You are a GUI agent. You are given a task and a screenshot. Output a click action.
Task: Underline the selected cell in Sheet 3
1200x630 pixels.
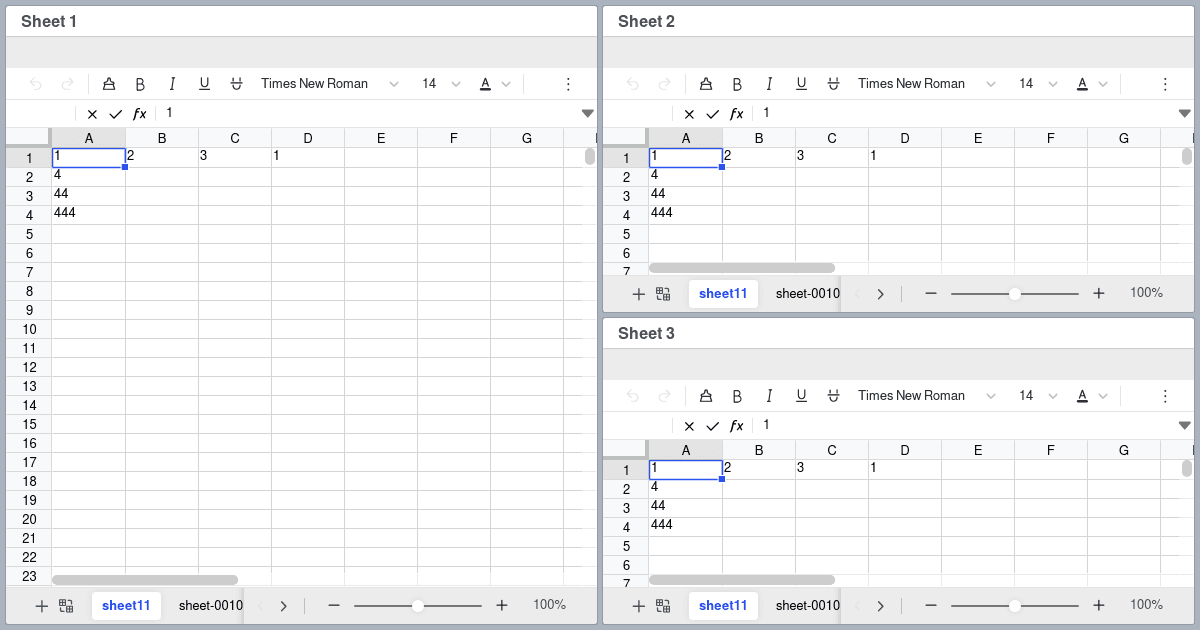(x=801, y=395)
